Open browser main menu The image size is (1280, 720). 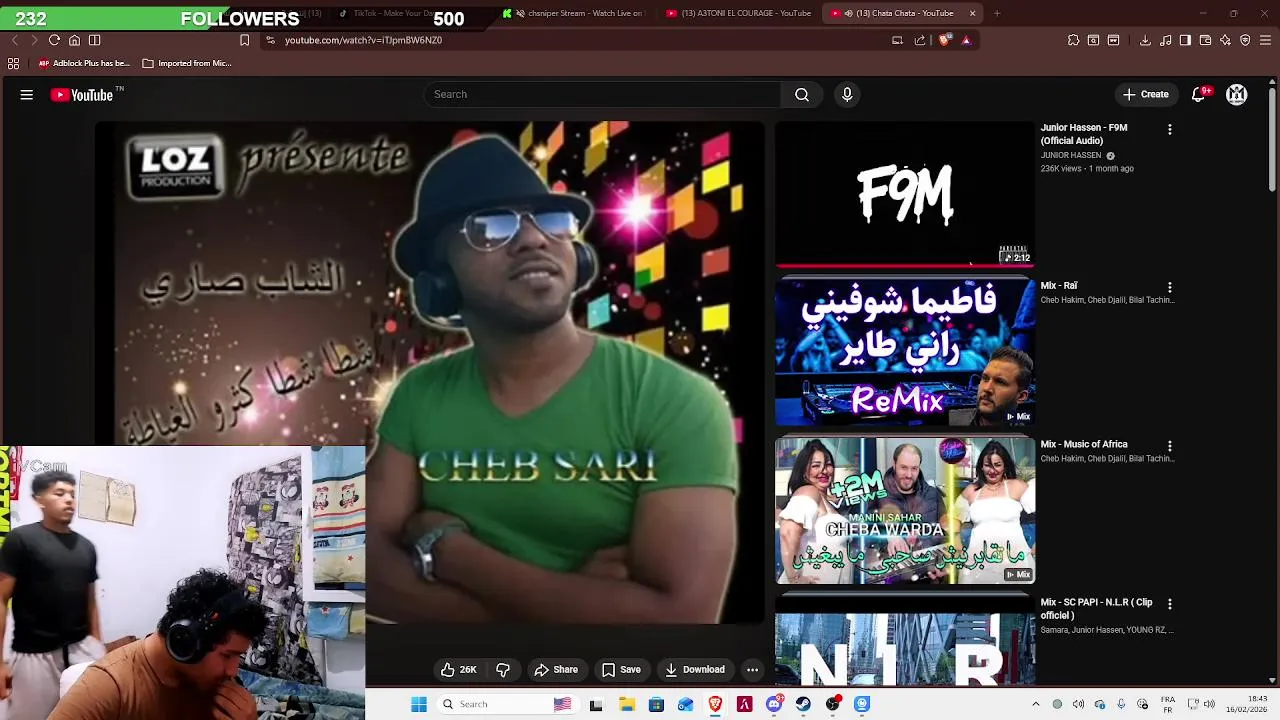tap(1266, 40)
